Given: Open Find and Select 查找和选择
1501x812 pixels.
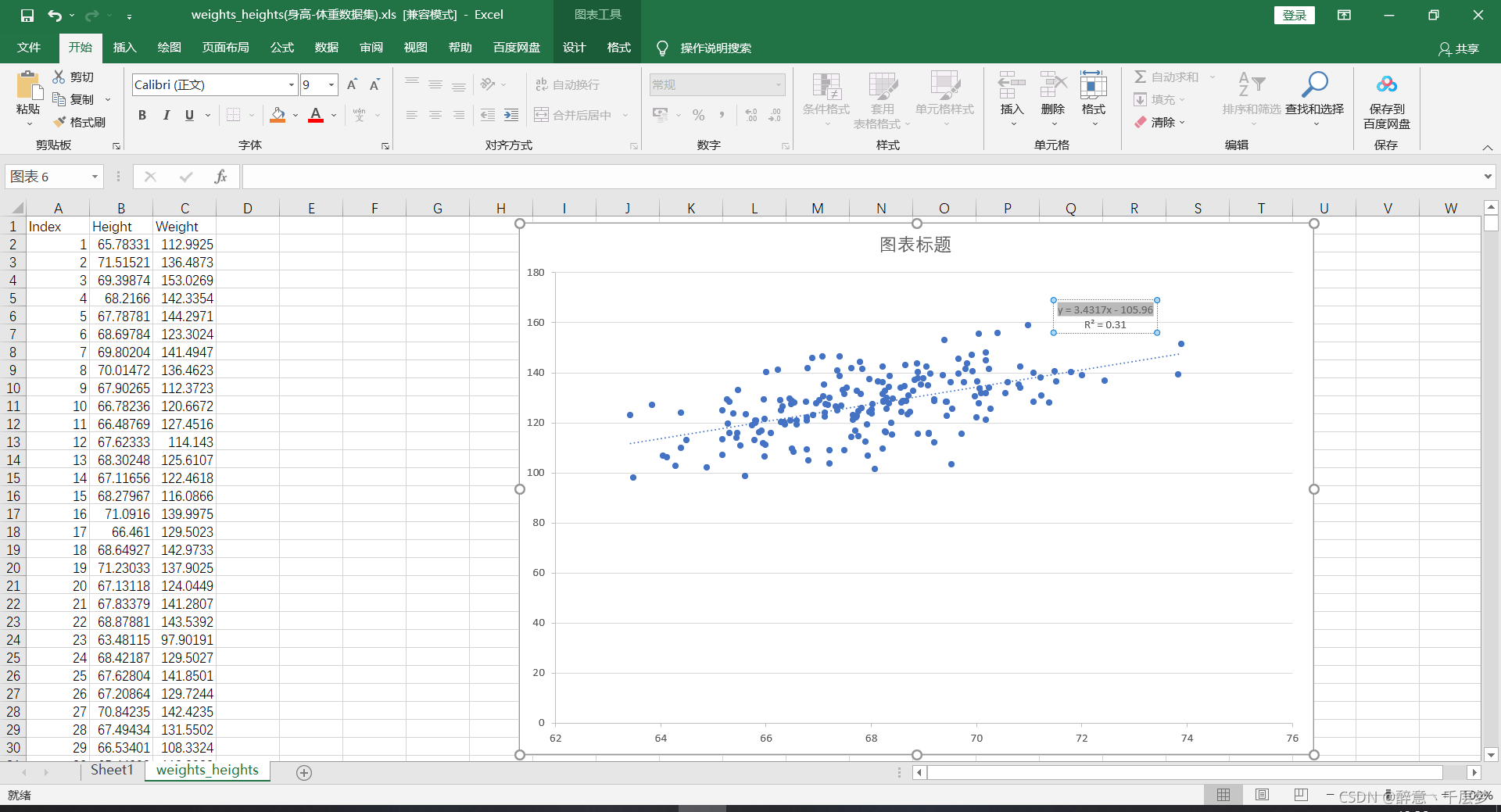Looking at the screenshot, I should [1314, 98].
